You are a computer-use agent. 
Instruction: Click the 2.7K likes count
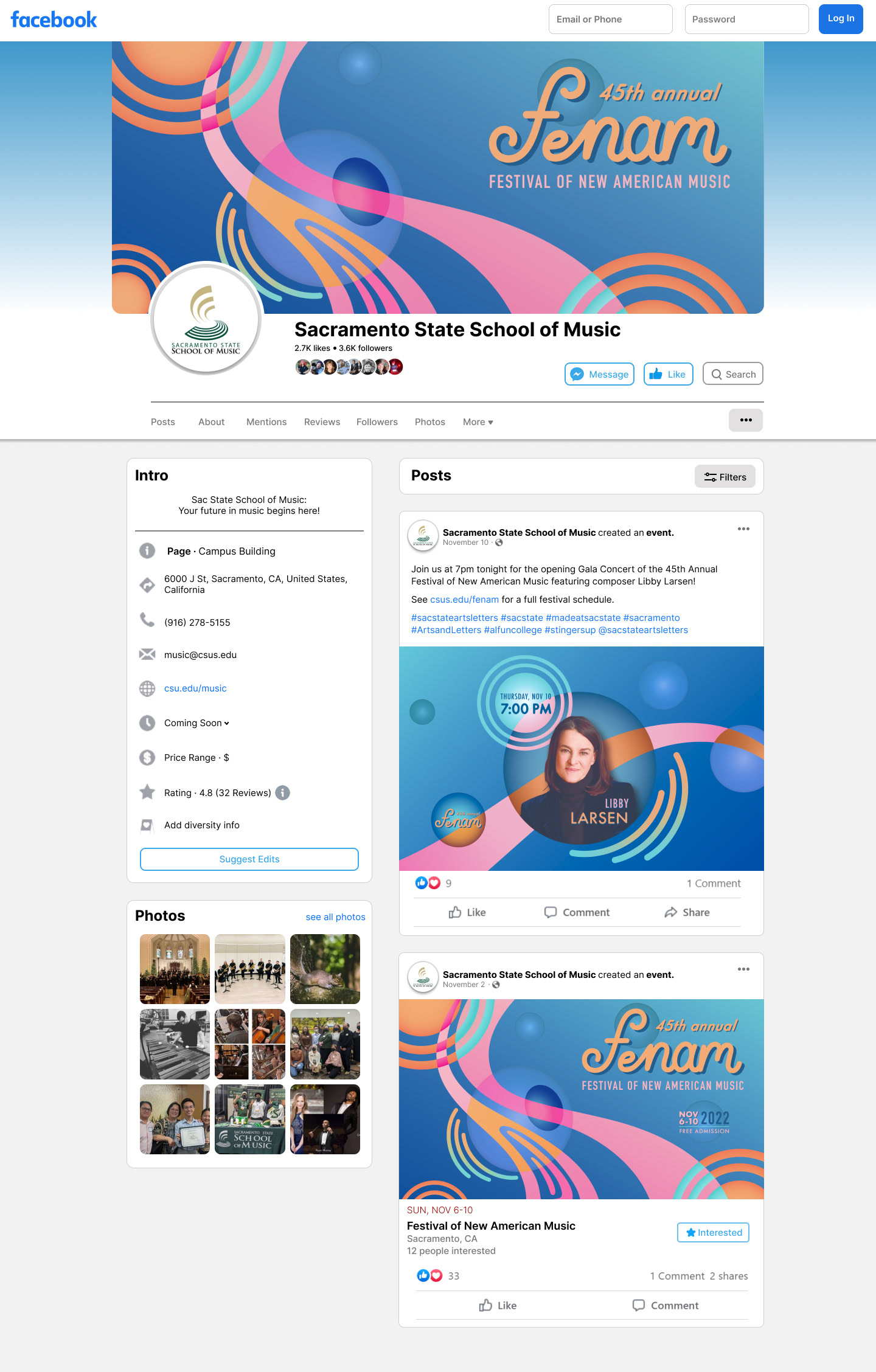click(312, 348)
